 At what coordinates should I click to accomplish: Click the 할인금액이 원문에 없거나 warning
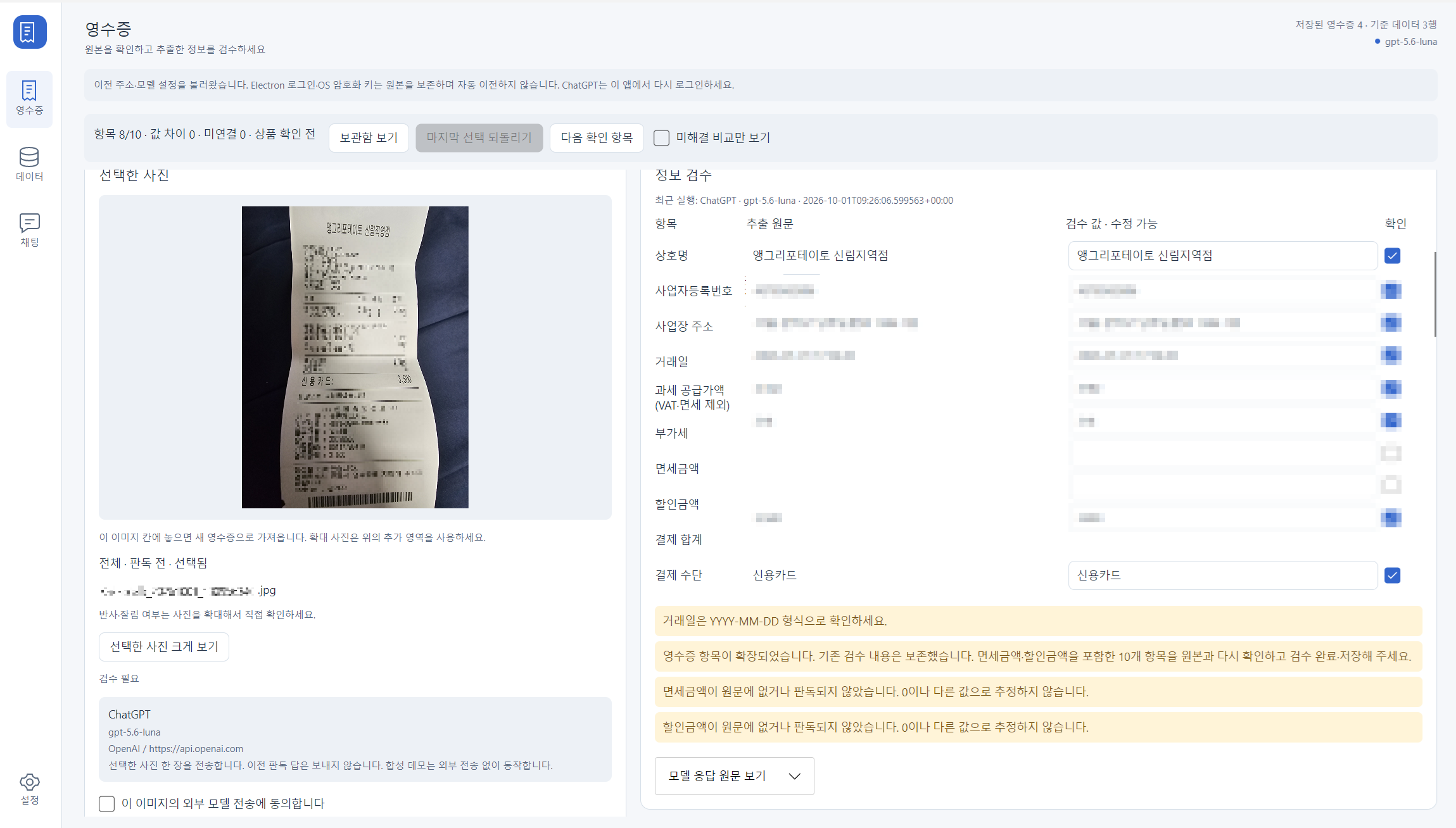(1039, 727)
